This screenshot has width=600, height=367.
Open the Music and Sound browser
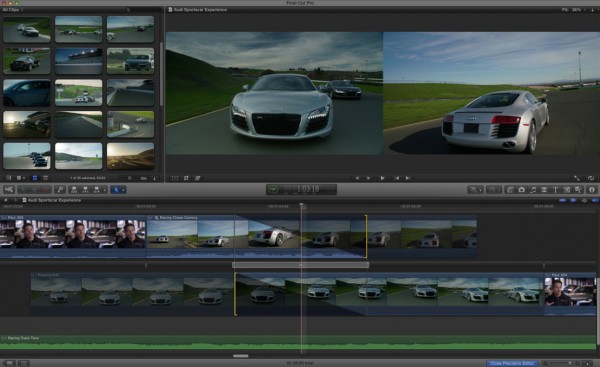click(533, 189)
